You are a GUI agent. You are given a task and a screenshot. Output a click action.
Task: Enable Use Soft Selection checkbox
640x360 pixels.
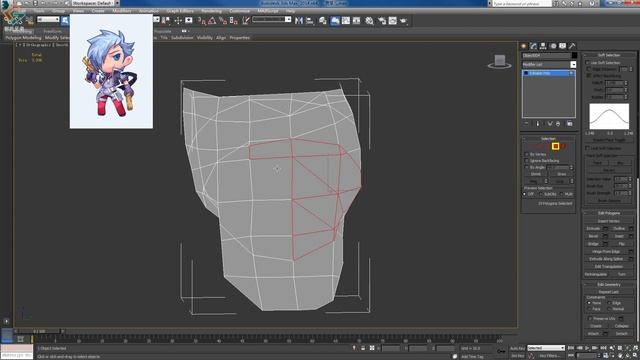click(x=588, y=63)
